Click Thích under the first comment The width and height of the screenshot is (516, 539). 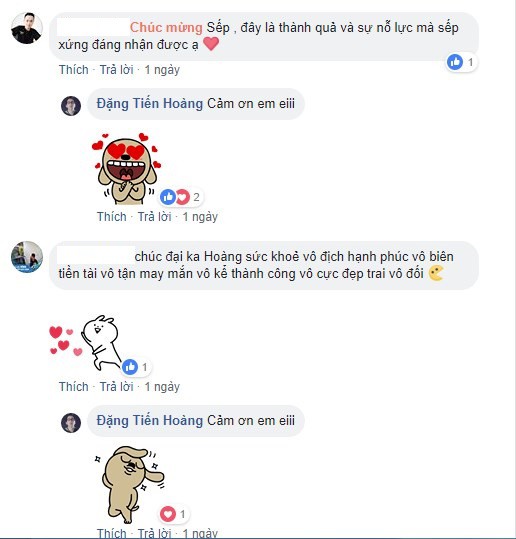(74, 70)
